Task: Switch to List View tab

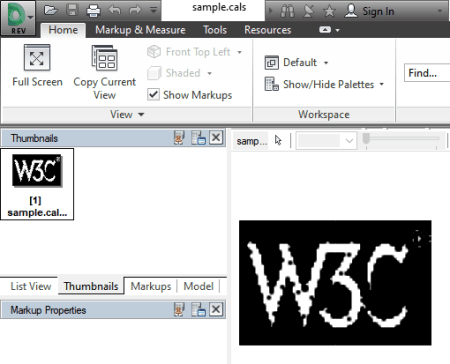Action: pos(31,286)
